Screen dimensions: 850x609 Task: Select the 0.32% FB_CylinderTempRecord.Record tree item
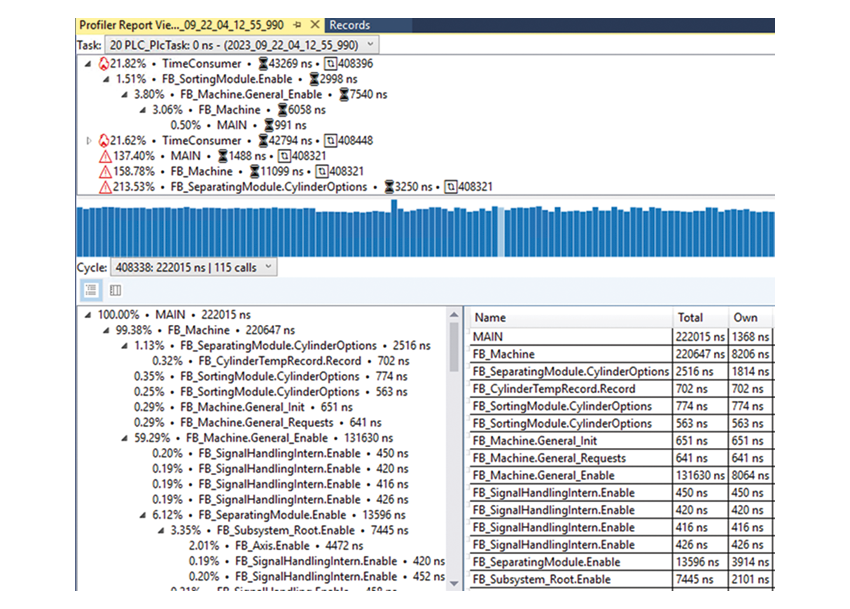(x=281, y=361)
